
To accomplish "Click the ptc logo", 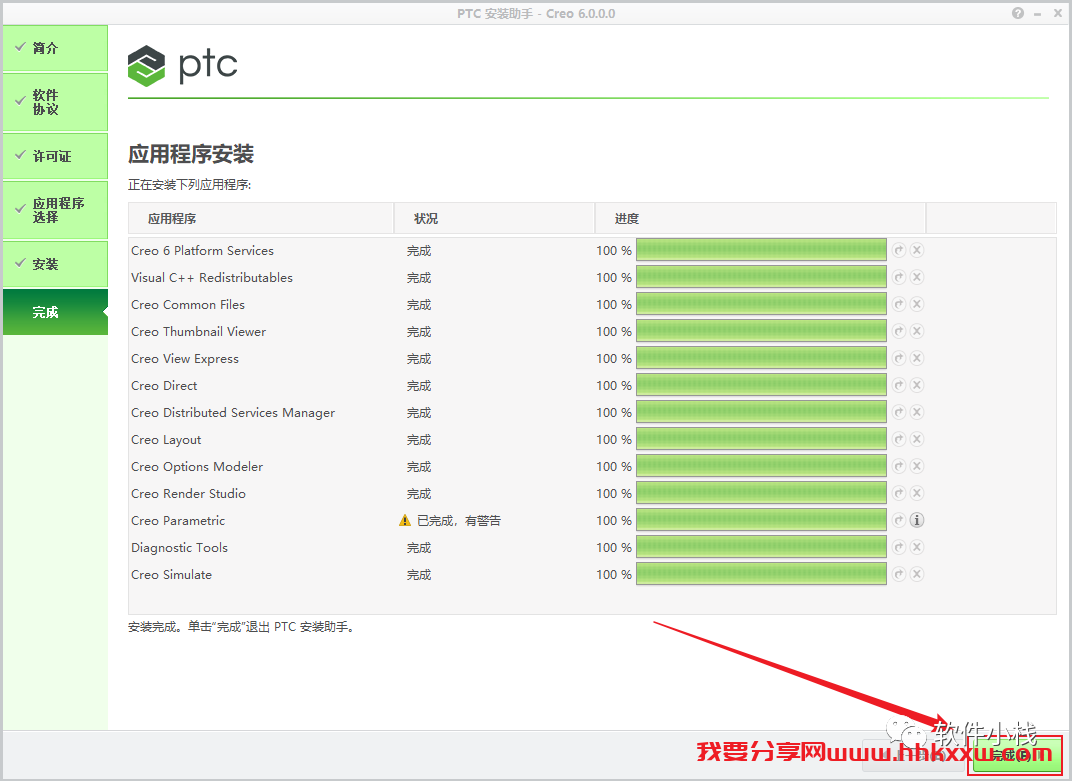I will click(183, 66).
